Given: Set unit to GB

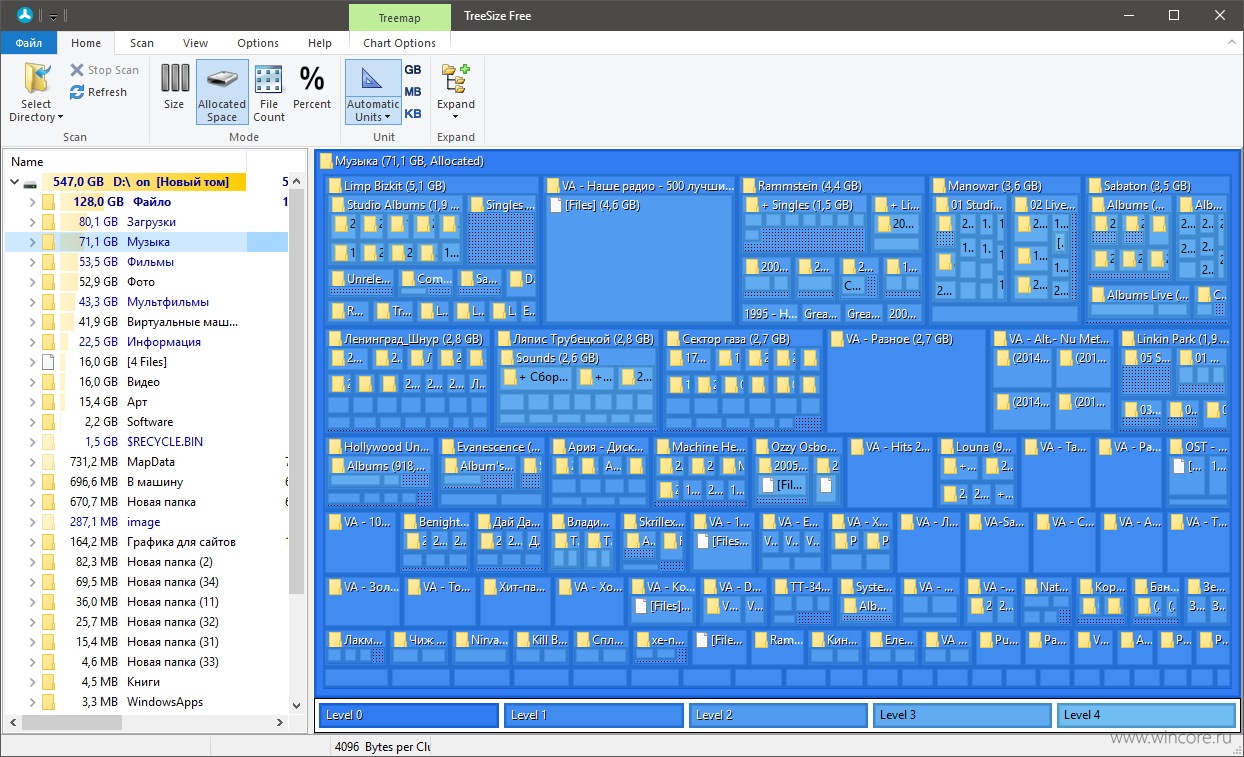Looking at the screenshot, I should coord(413,70).
